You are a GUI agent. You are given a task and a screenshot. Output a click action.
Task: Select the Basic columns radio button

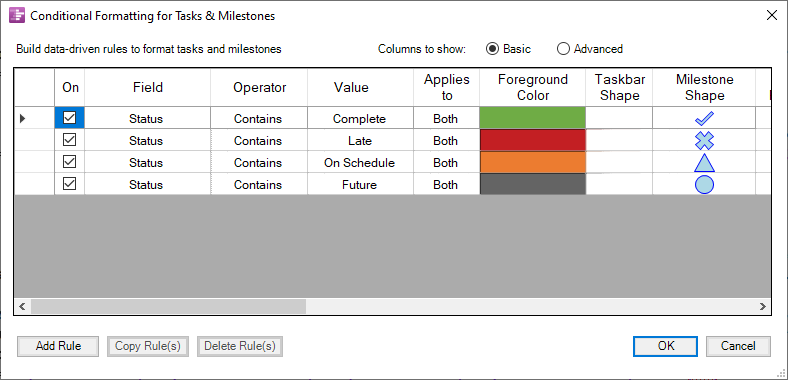pos(492,49)
